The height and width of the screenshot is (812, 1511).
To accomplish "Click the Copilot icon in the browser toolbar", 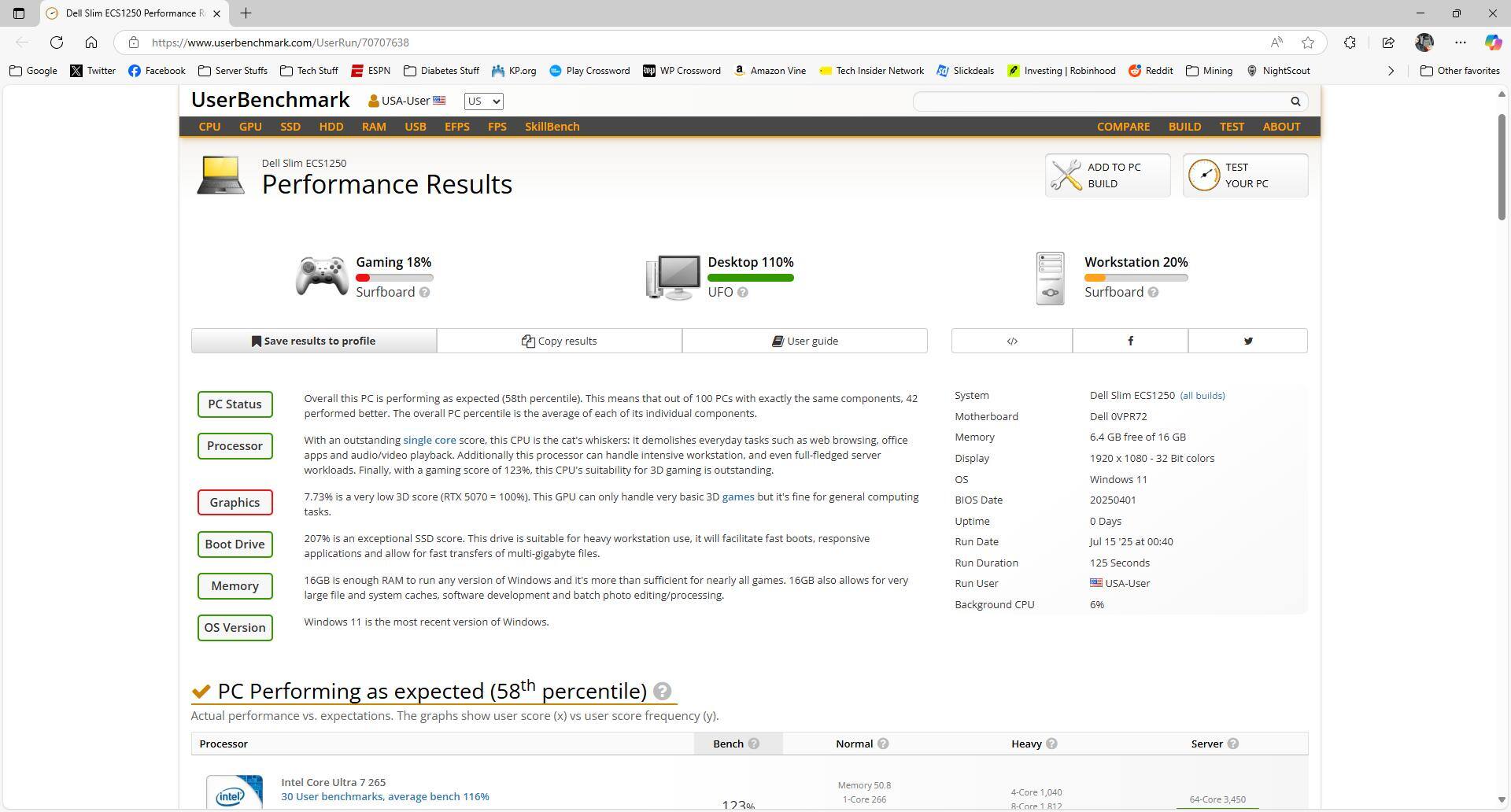I will [x=1492, y=42].
